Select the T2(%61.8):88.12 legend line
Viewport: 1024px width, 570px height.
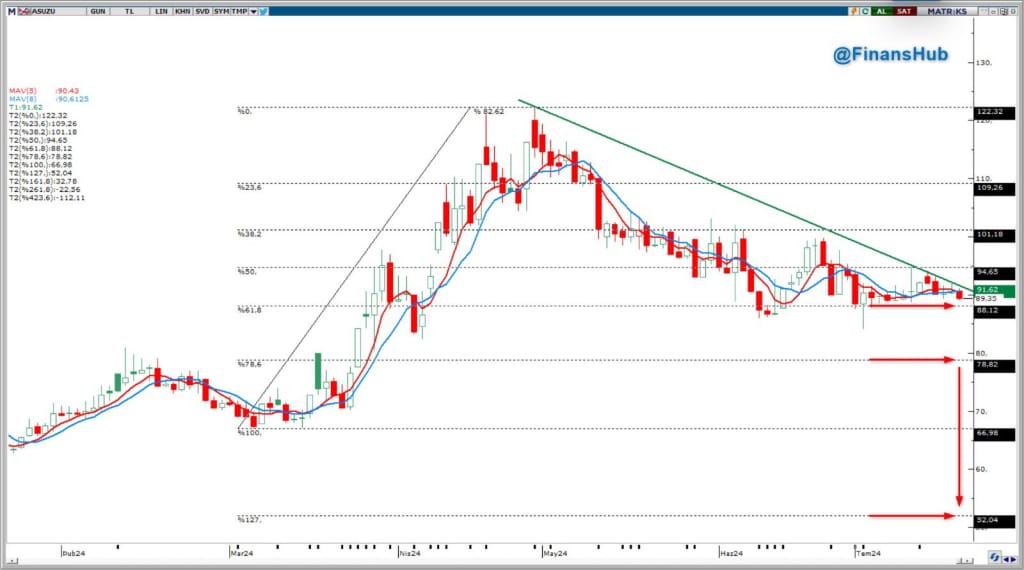click(x=40, y=149)
